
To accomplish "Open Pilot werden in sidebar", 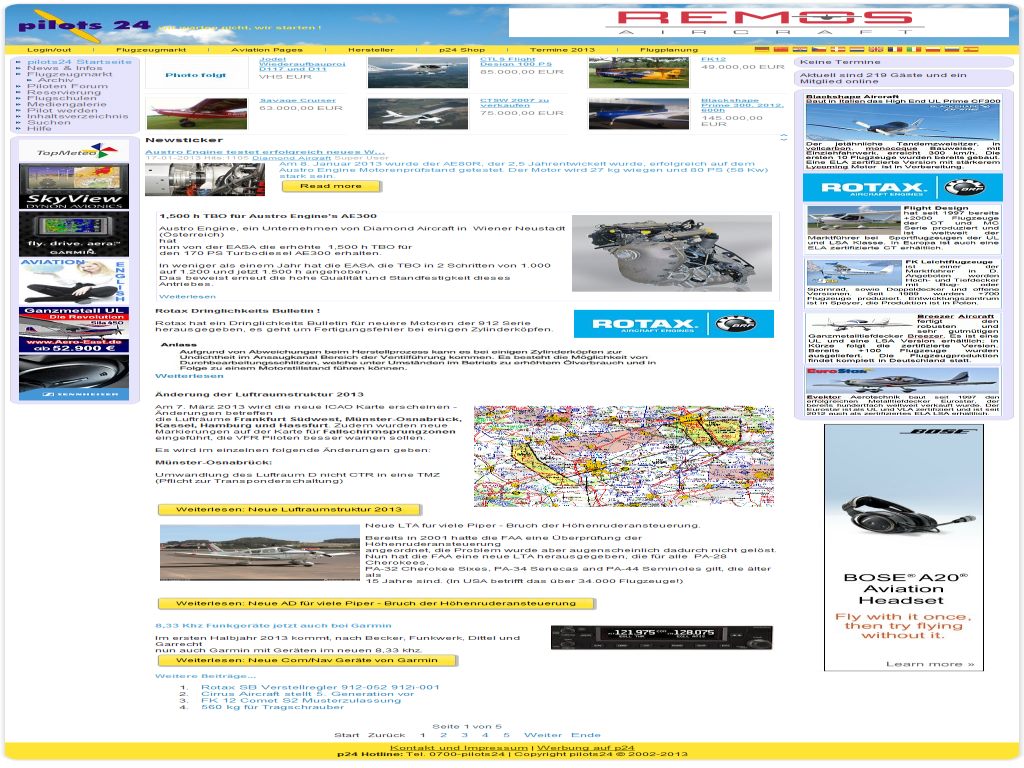I will coord(62,110).
